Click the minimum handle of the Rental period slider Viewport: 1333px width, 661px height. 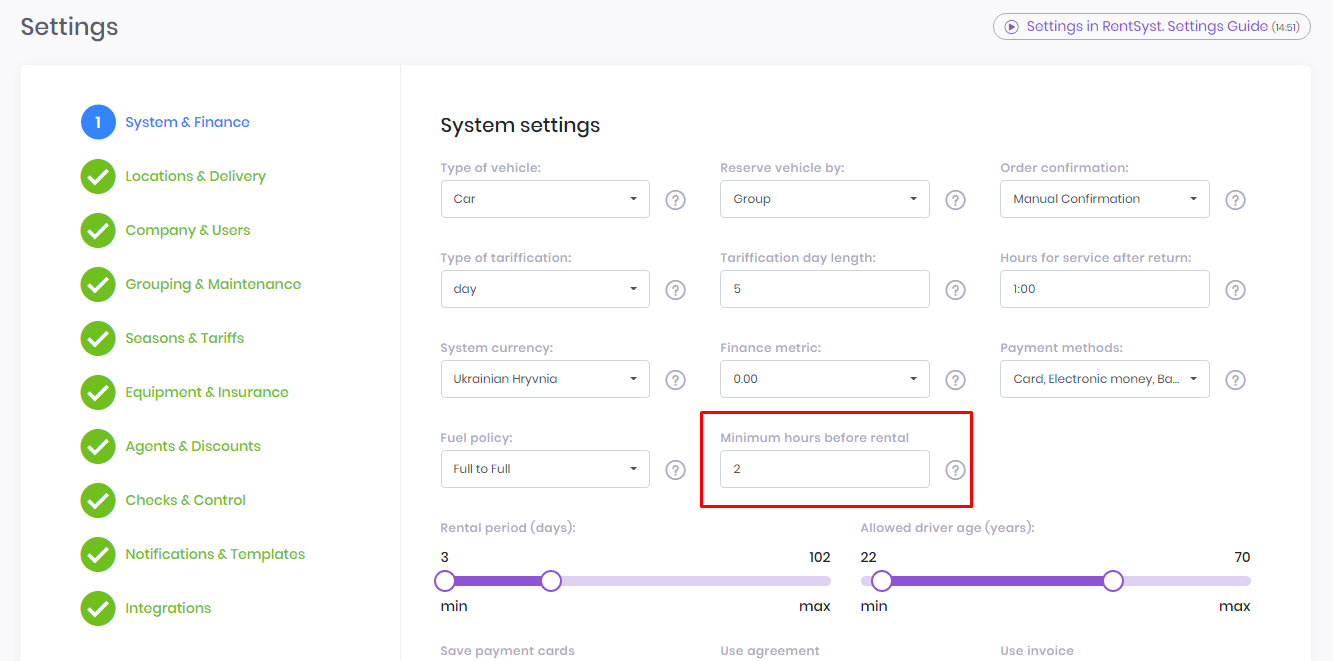point(445,581)
